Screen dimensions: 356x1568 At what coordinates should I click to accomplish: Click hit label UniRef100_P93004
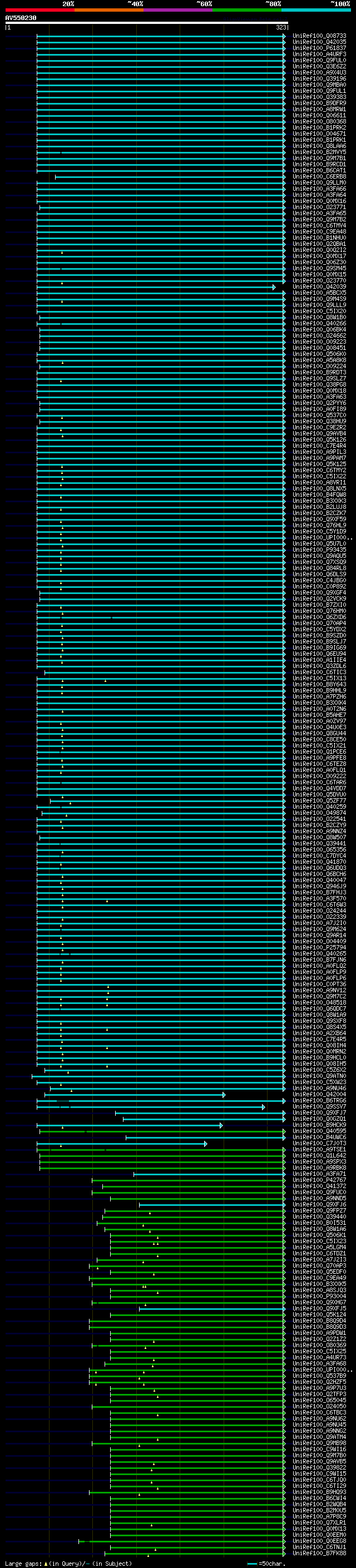point(319,1297)
